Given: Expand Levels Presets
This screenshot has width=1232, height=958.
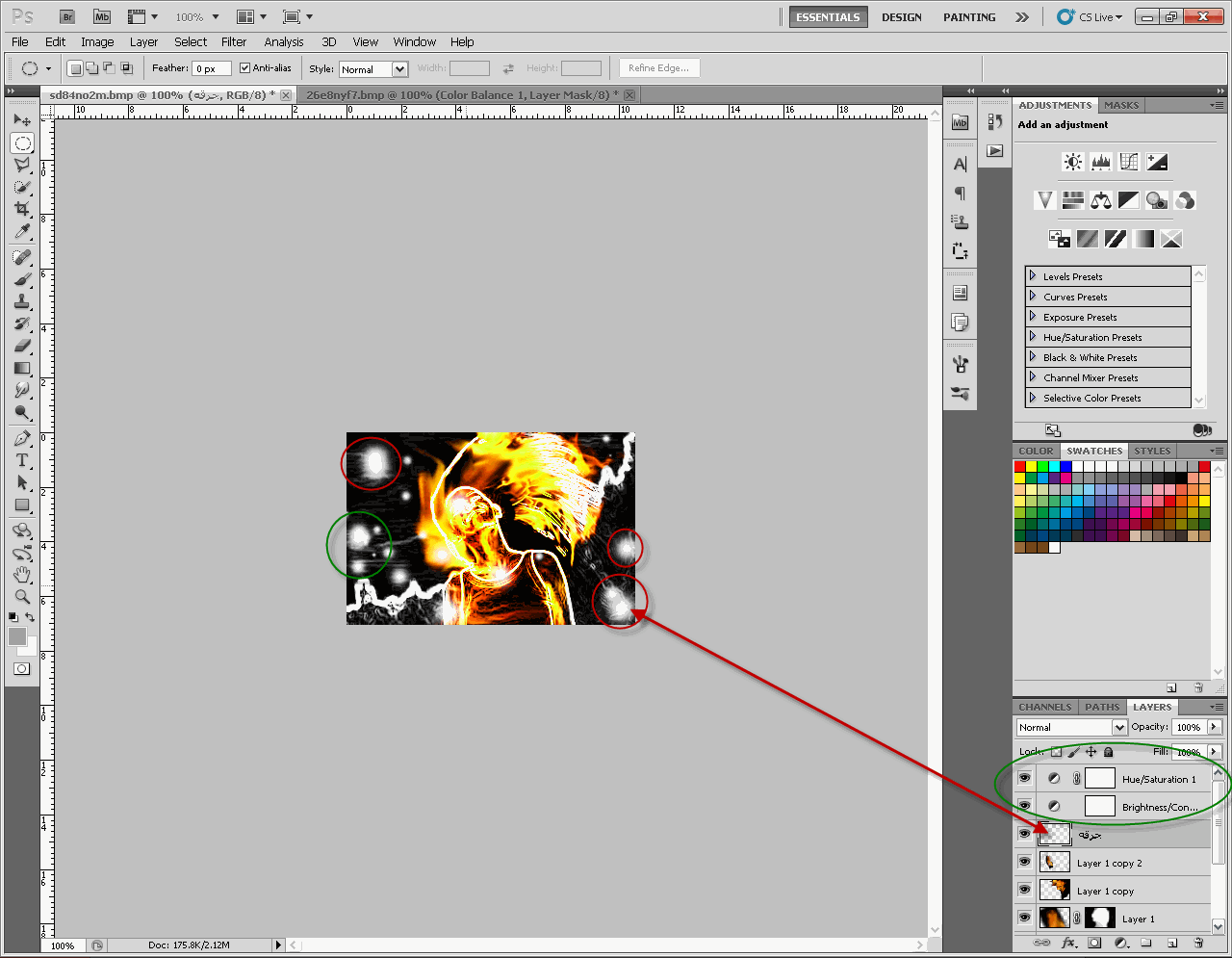Looking at the screenshot, I should (1033, 276).
